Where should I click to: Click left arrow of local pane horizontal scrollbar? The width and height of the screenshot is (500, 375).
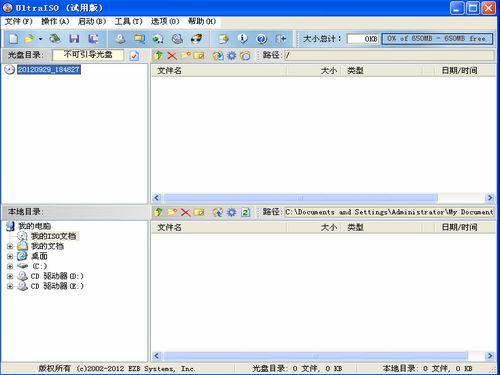pyautogui.click(x=157, y=356)
